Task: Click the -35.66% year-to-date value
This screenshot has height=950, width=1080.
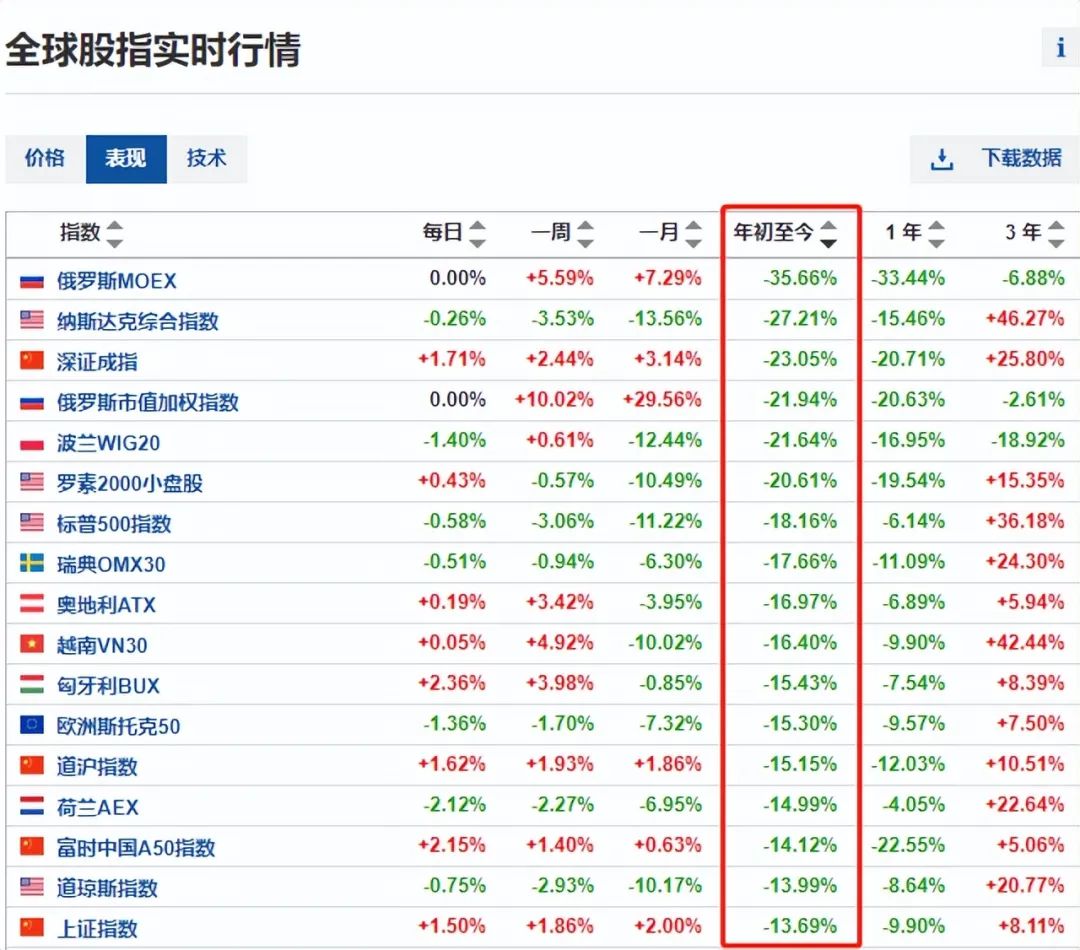Action: 800,278
